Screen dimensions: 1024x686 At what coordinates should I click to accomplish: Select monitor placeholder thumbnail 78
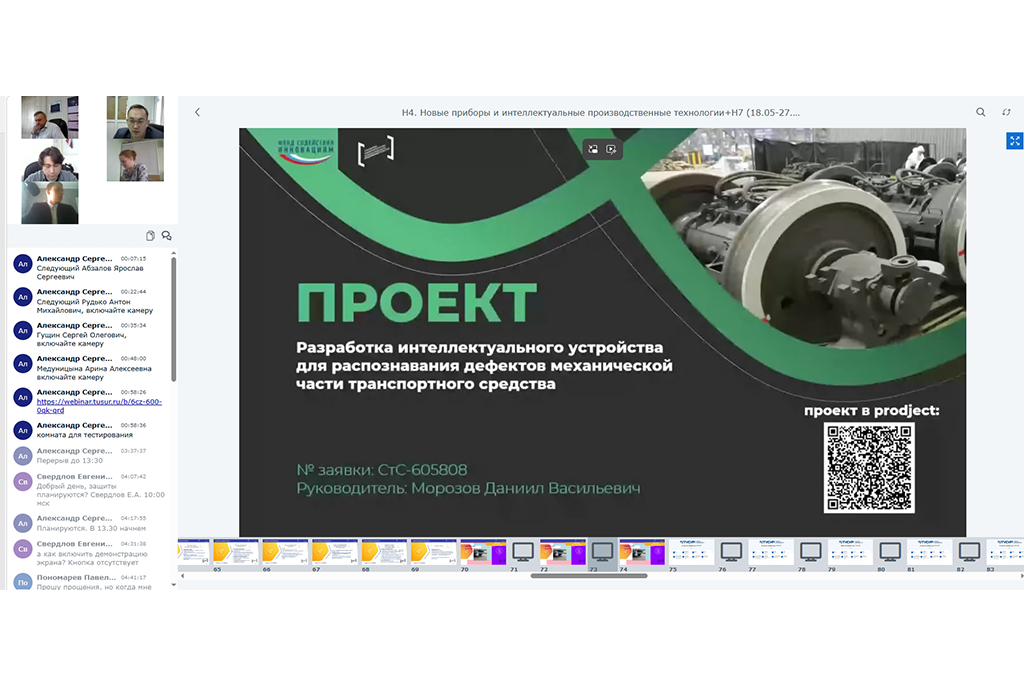(810, 552)
